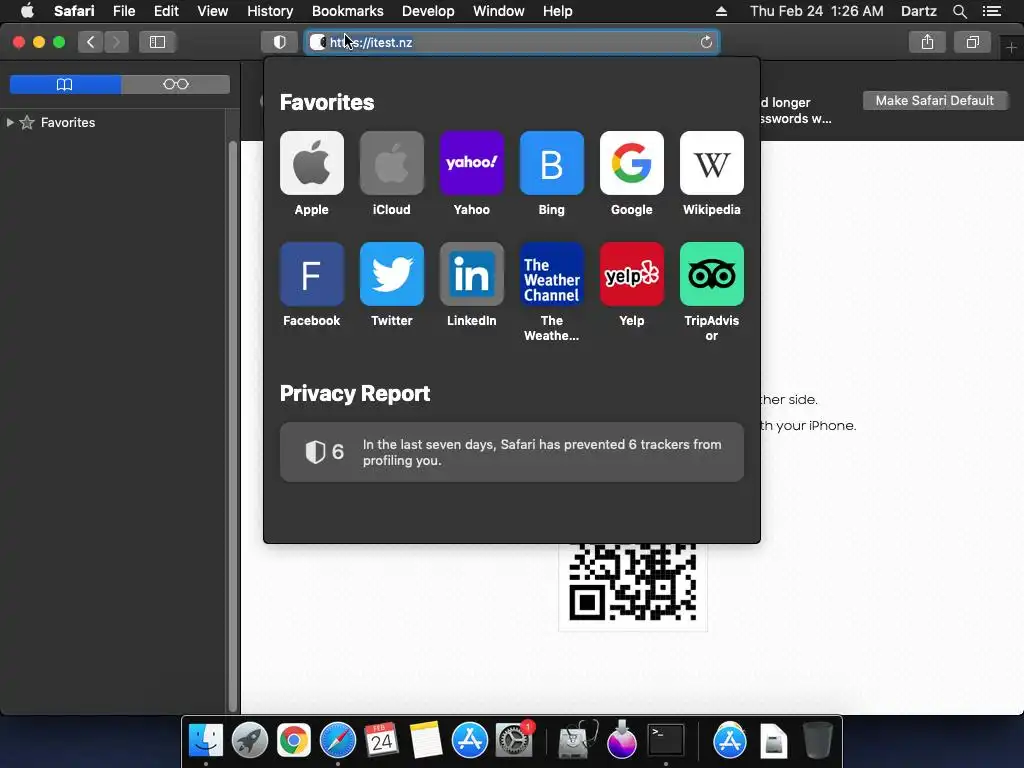
Task: Open System Preferences from the Dock
Action: (515, 741)
